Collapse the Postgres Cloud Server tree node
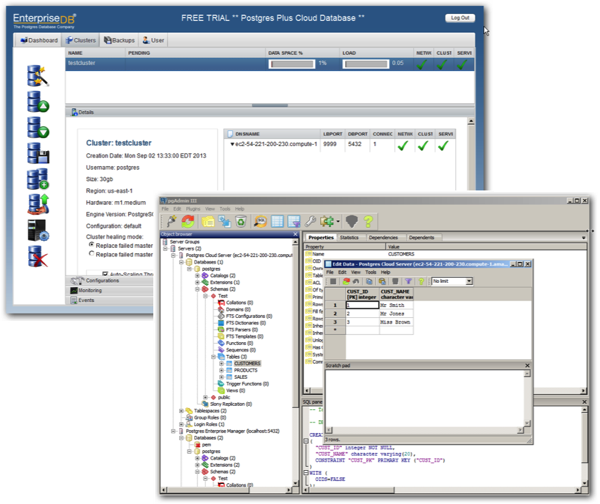 click(173, 255)
